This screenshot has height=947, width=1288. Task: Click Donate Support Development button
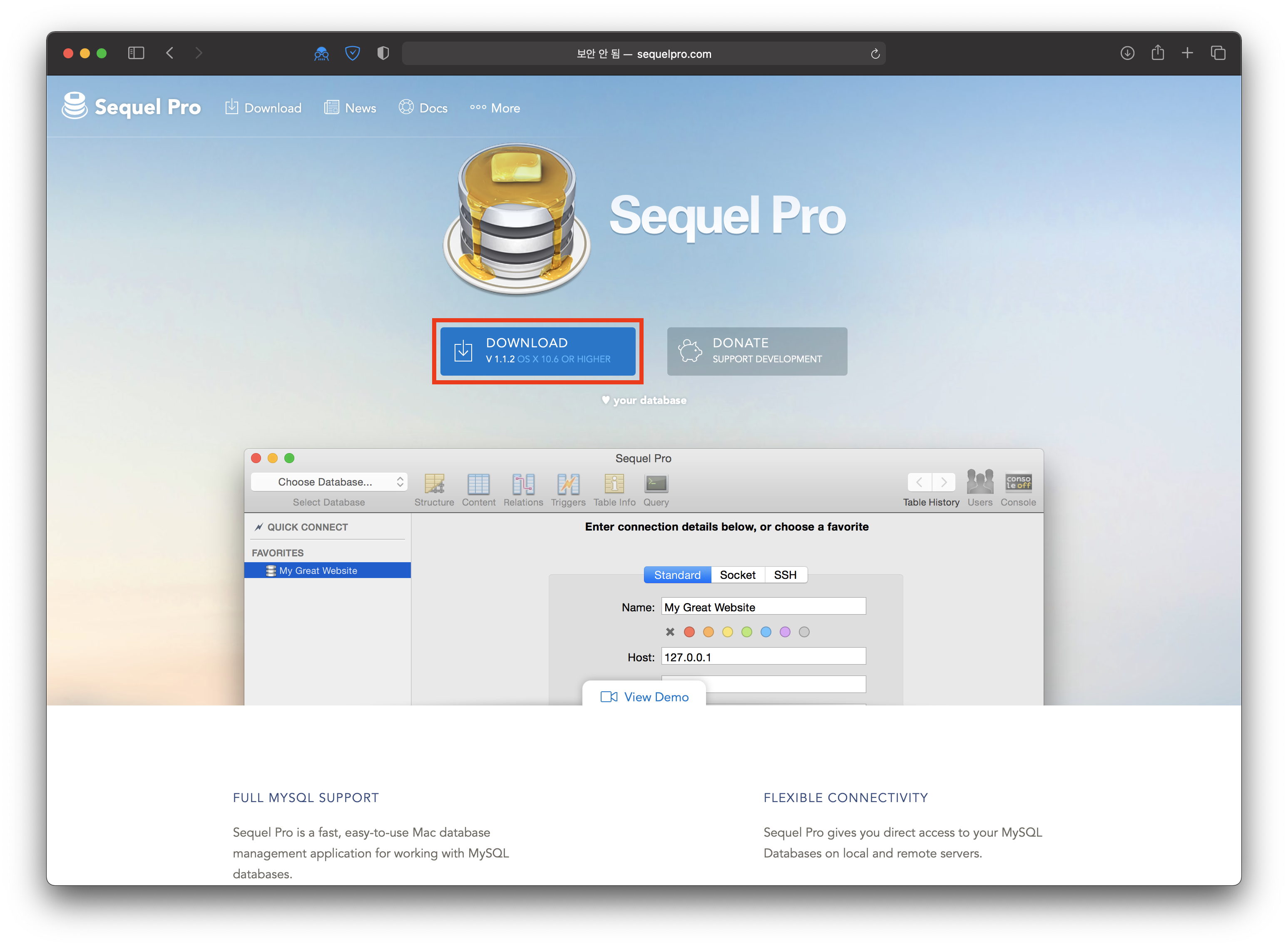tap(757, 351)
